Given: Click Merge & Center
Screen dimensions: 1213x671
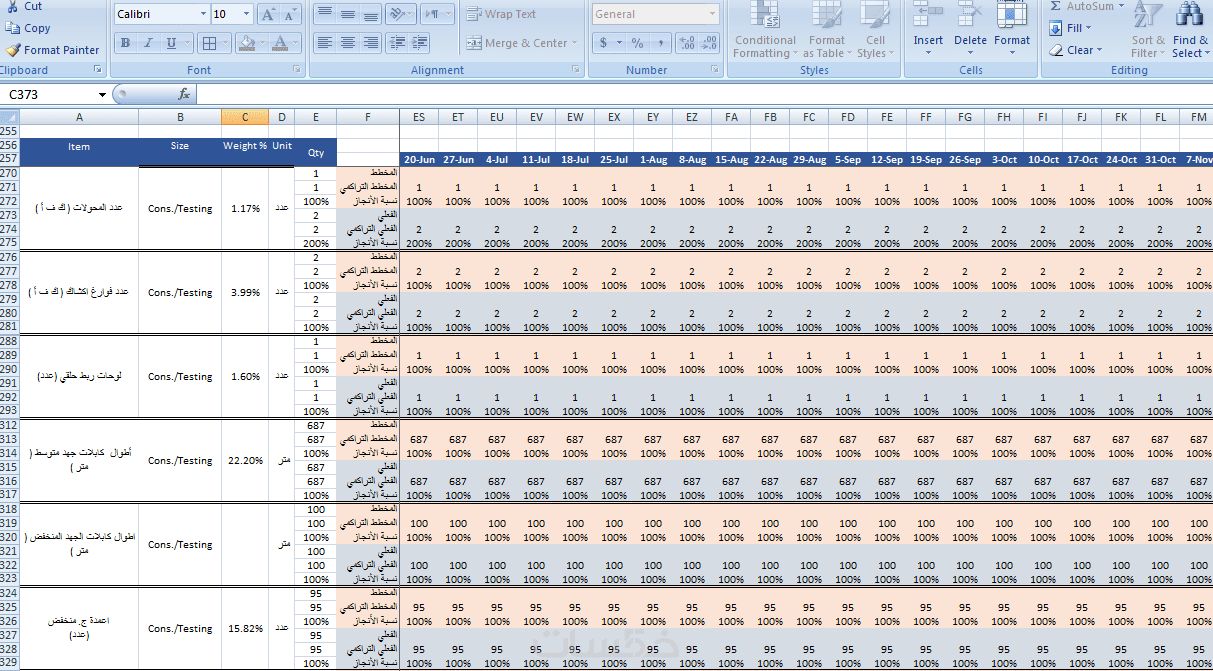Looking at the screenshot, I should pos(517,43).
